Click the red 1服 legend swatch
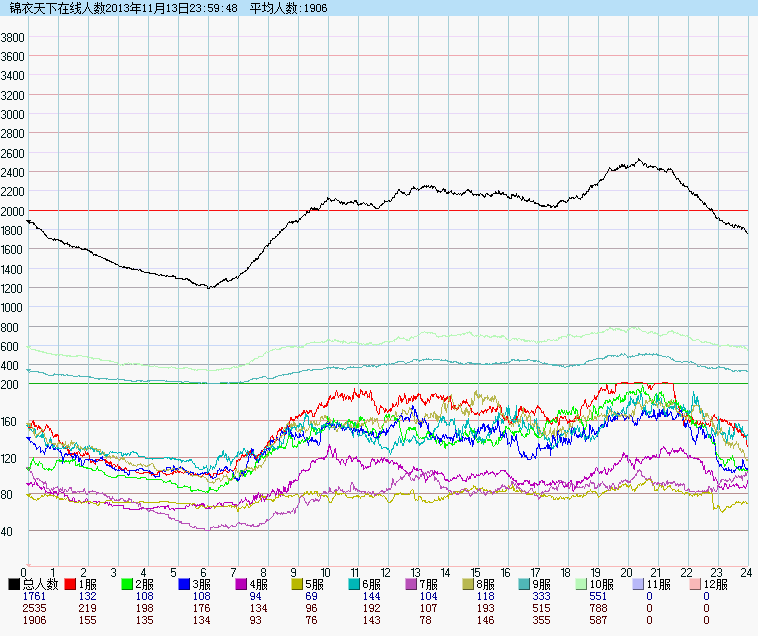Screen dimensions: 758x636 (71, 584)
